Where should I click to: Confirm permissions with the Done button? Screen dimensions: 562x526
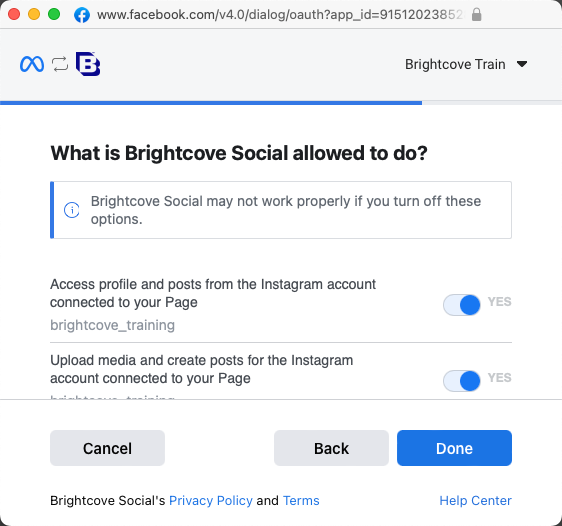pos(454,448)
